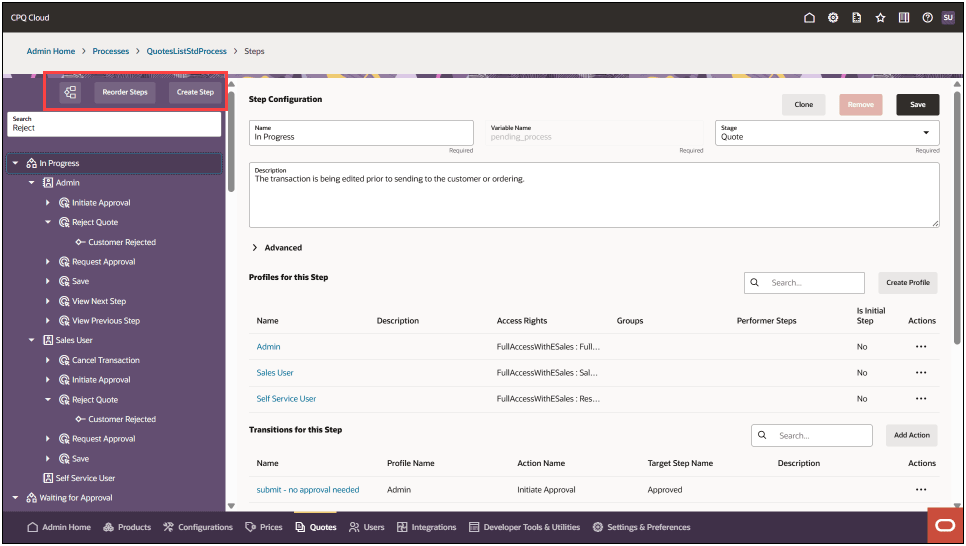Open the book icon in the top bar
The image size is (966, 546).
[x=904, y=18]
